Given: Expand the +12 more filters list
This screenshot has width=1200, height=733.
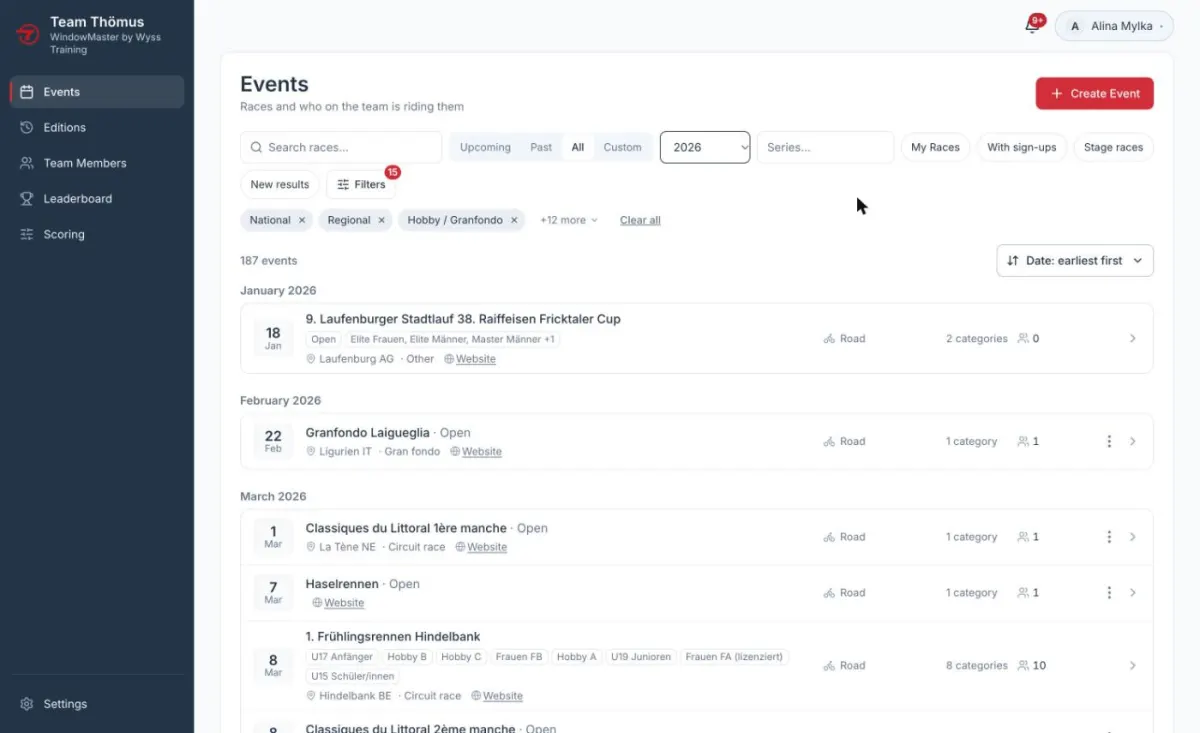Looking at the screenshot, I should coord(568,220).
